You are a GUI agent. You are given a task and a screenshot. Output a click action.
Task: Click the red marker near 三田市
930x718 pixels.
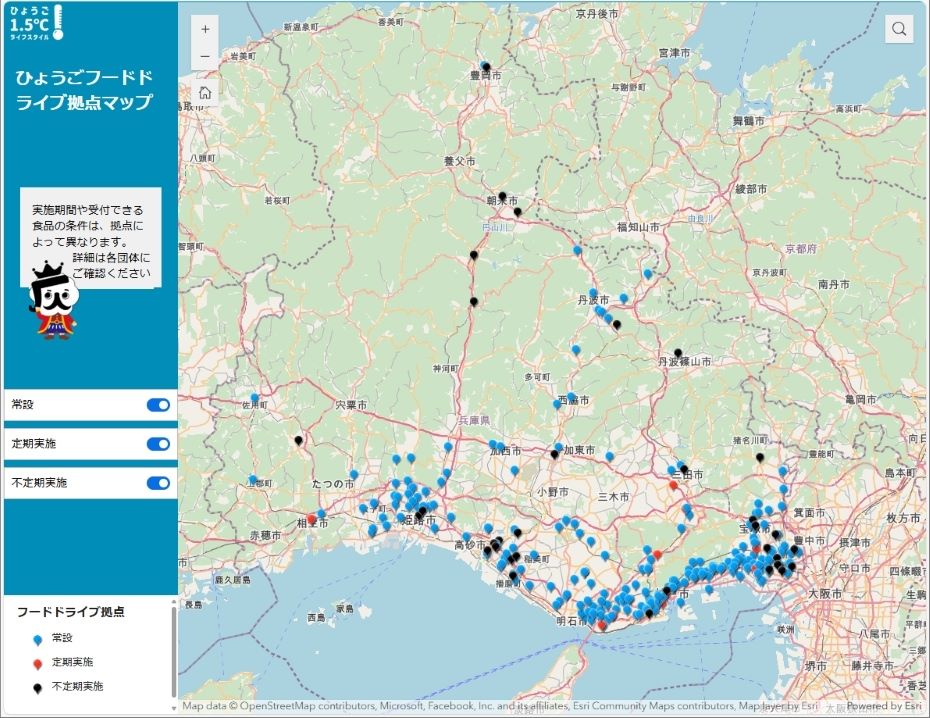click(x=673, y=485)
